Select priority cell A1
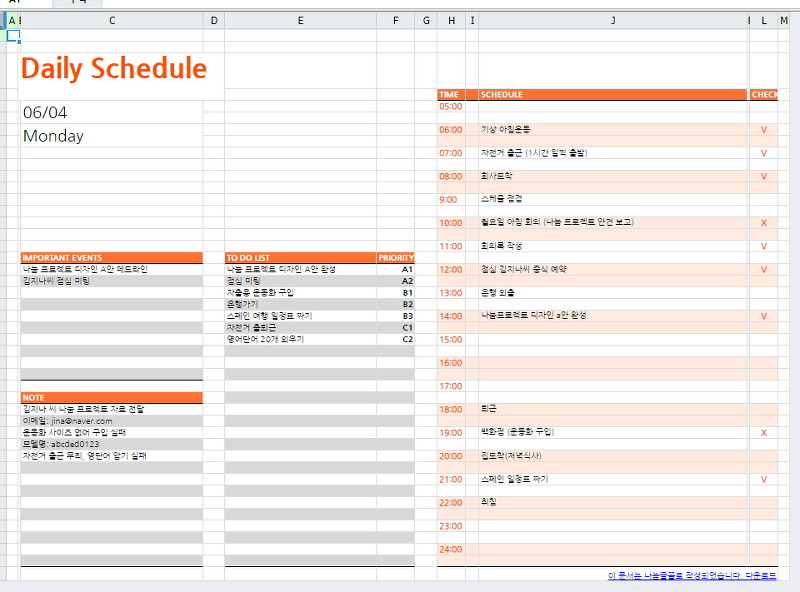Screen dimensions: 800x592 click(x=395, y=269)
